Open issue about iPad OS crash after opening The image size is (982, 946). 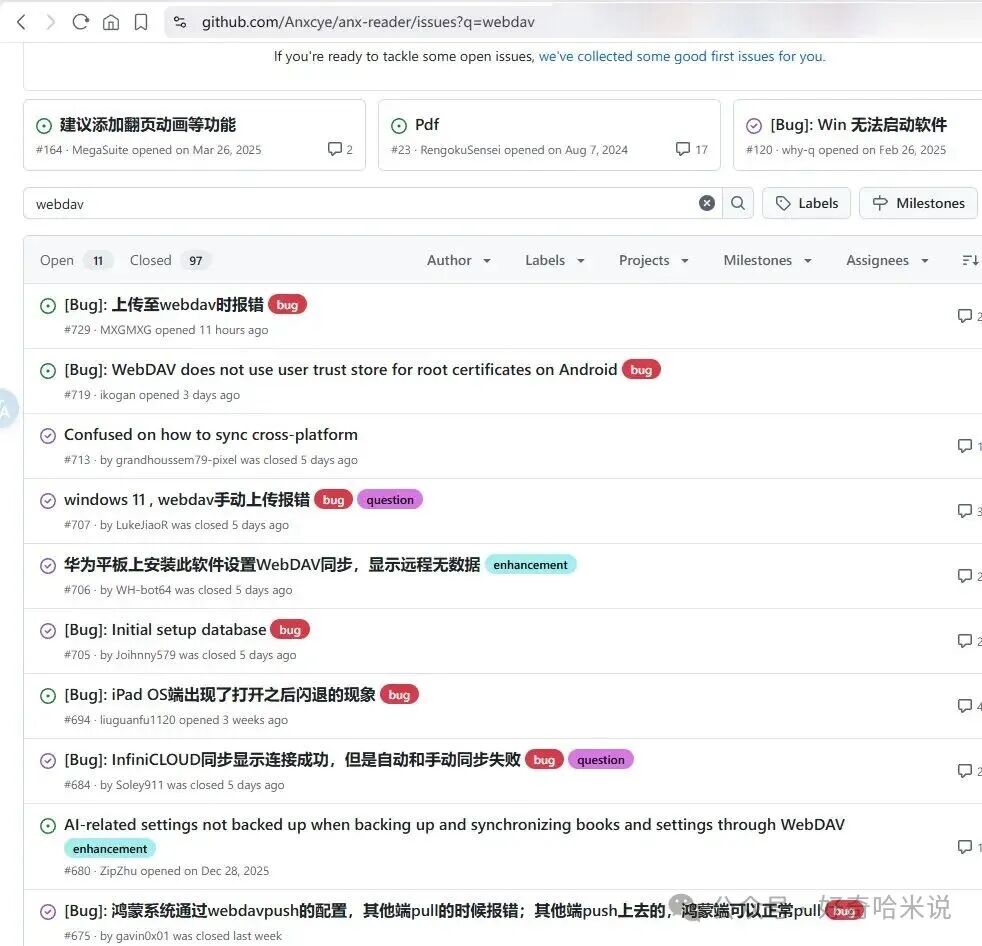tap(220, 695)
